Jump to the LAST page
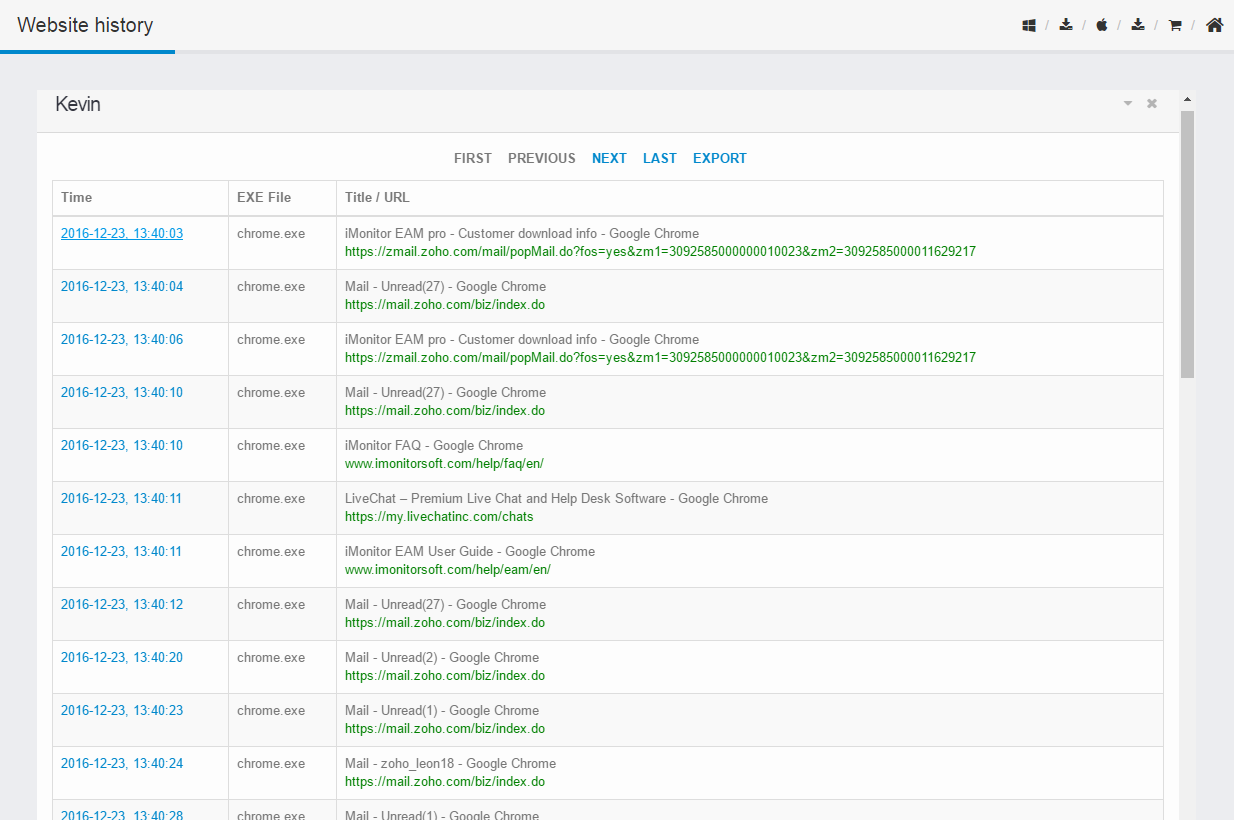 coord(660,158)
